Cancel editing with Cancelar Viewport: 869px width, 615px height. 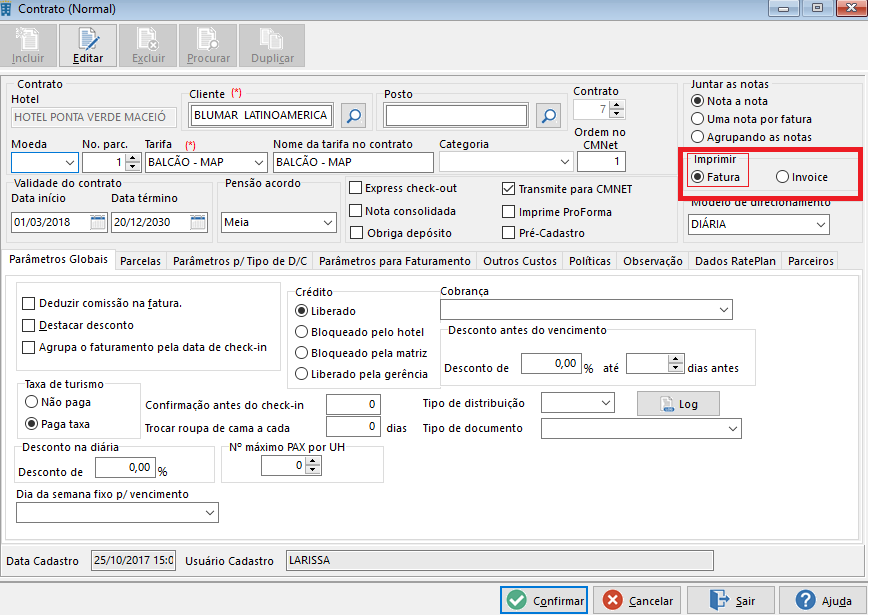pyautogui.click(x=637, y=600)
